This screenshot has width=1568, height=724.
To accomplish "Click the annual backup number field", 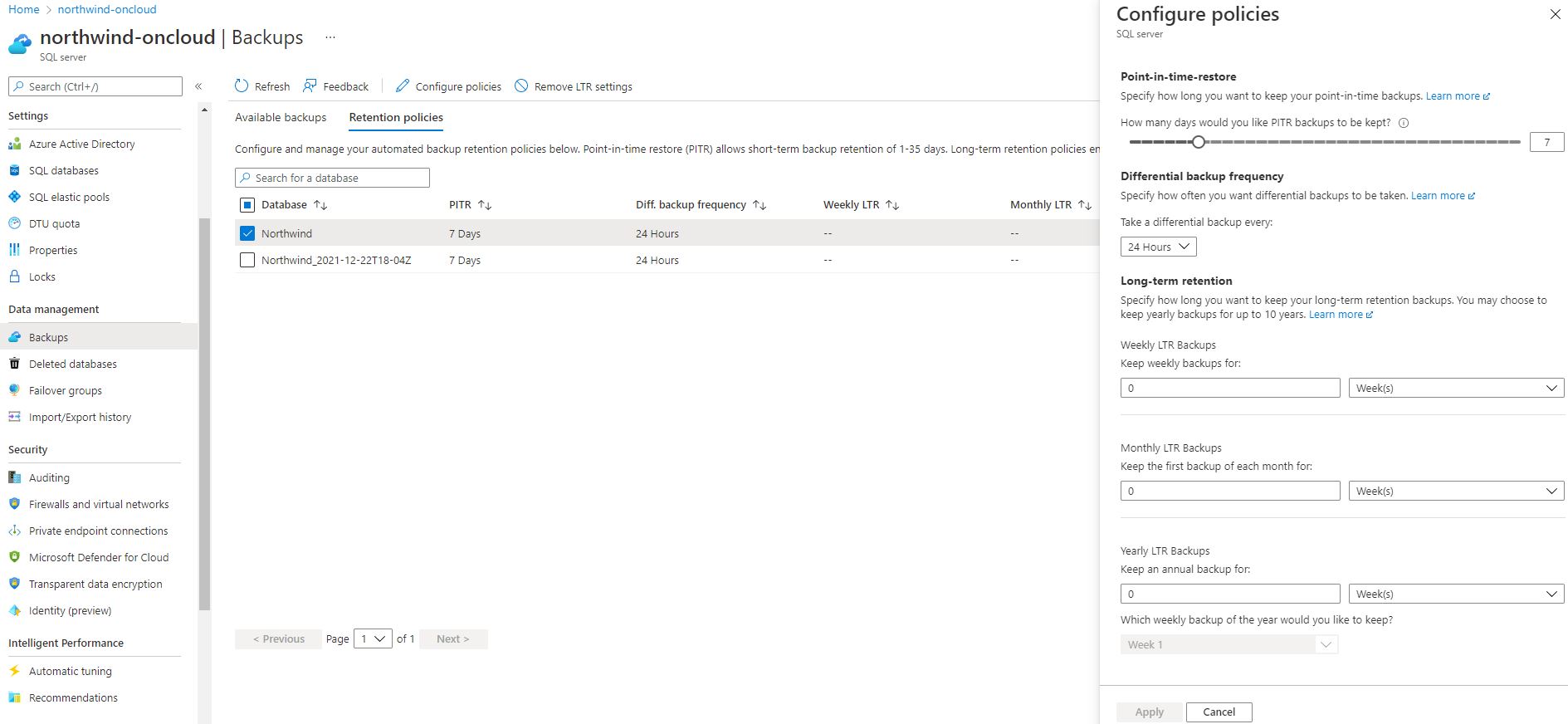I will [1230, 594].
